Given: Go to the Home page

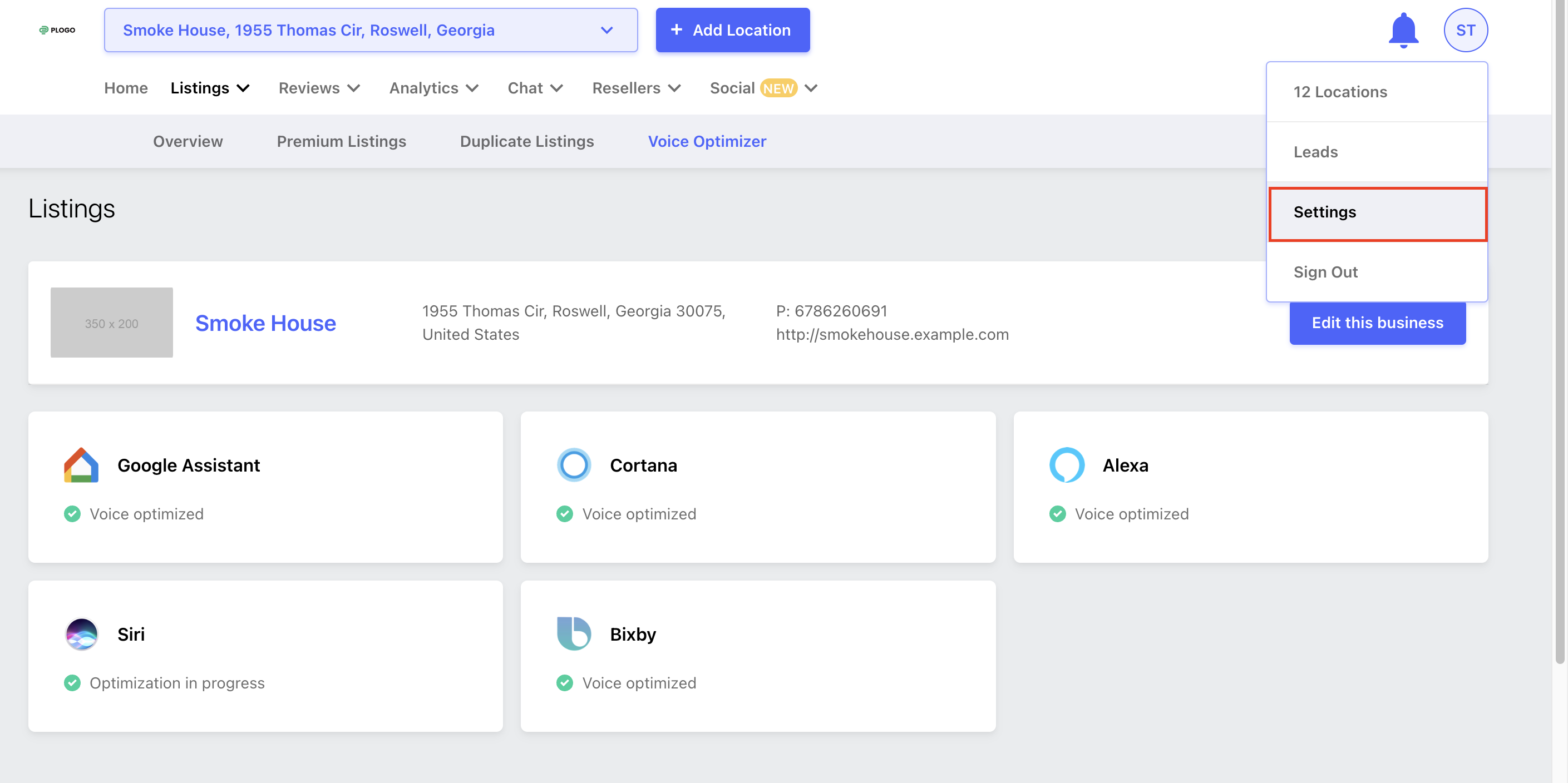Looking at the screenshot, I should pos(126,88).
